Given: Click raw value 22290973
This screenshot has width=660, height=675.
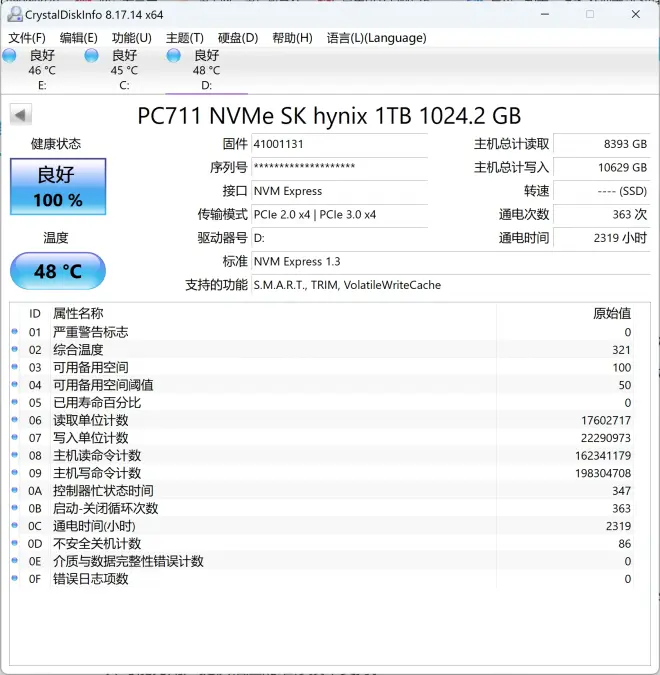Looking at the screenshot, I should [605, 438].
